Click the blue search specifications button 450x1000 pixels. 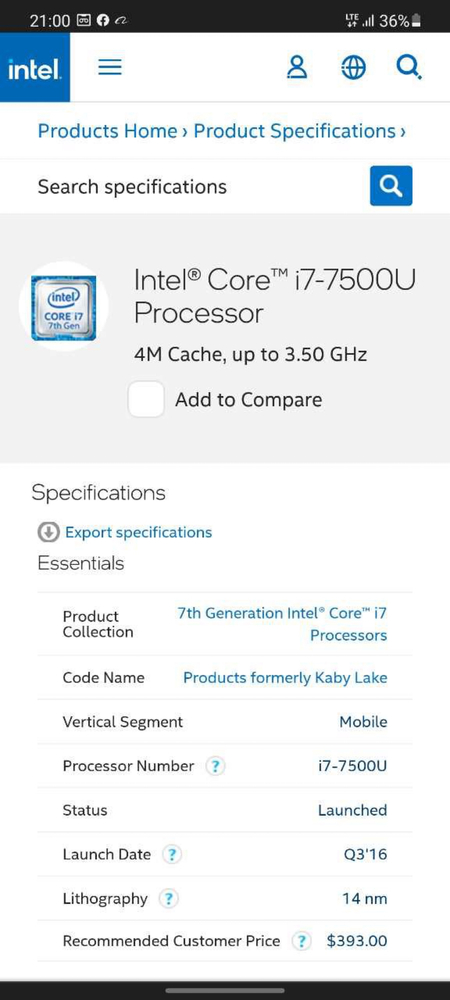(x=391, y=186)
